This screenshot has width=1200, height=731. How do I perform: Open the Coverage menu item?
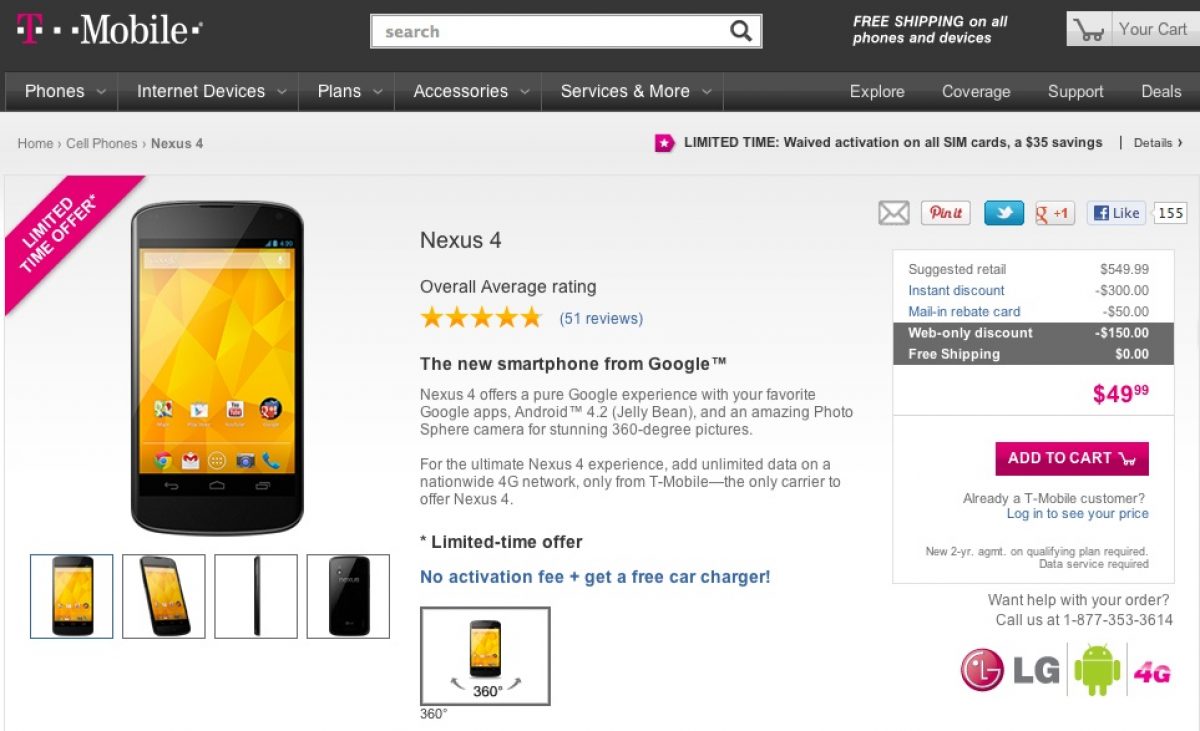[976, 91]
